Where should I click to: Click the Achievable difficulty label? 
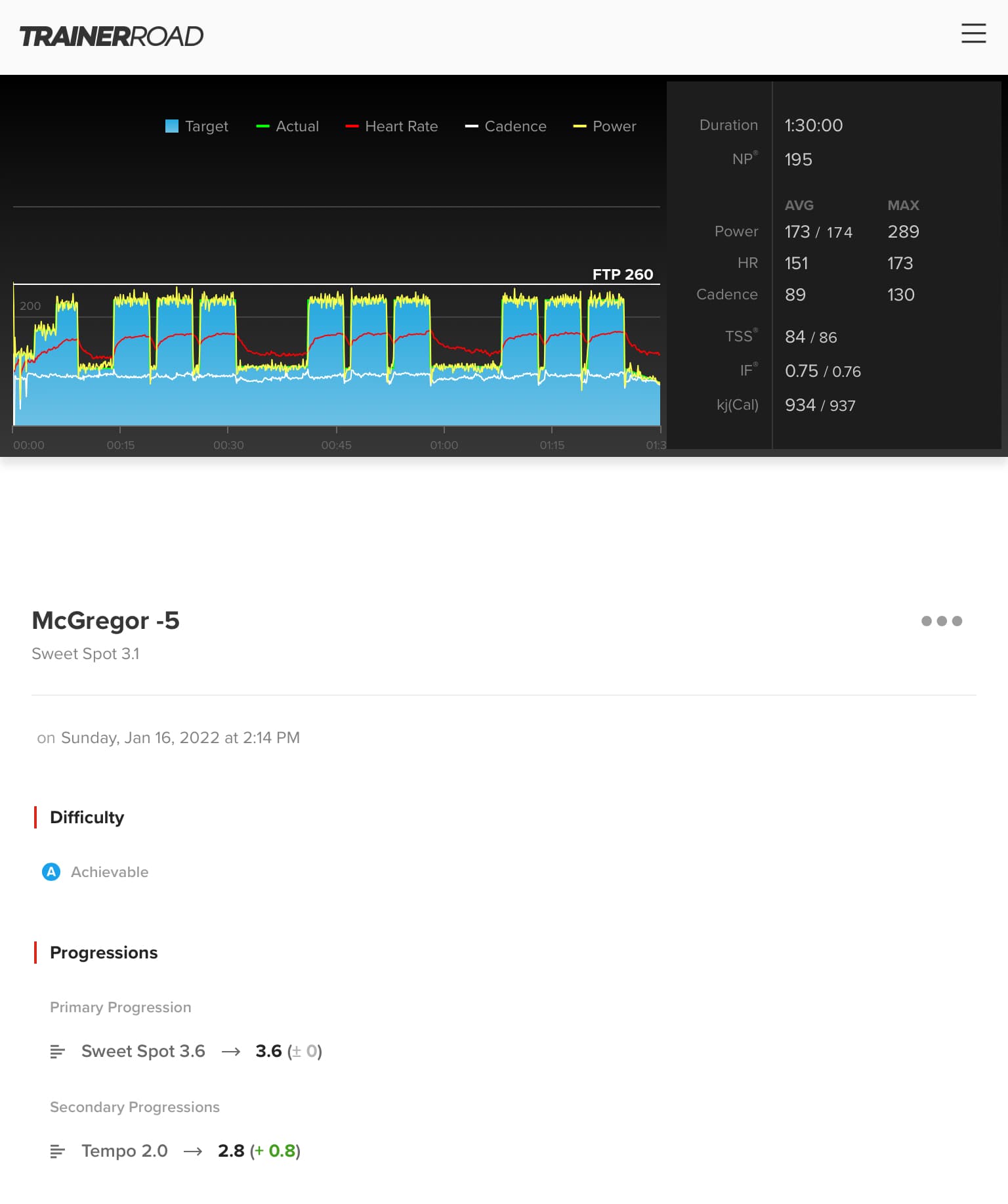click(110, 872)
